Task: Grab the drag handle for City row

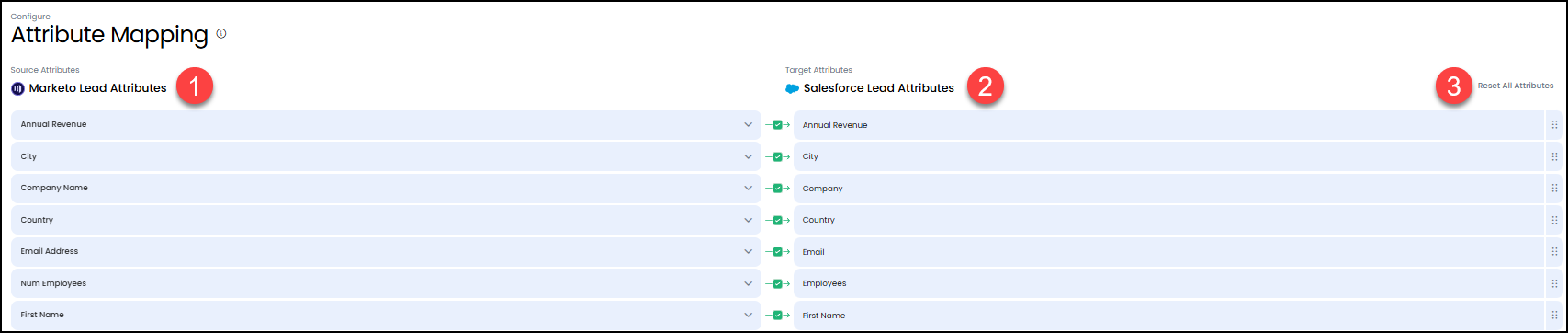Action: pos(1554,156)
